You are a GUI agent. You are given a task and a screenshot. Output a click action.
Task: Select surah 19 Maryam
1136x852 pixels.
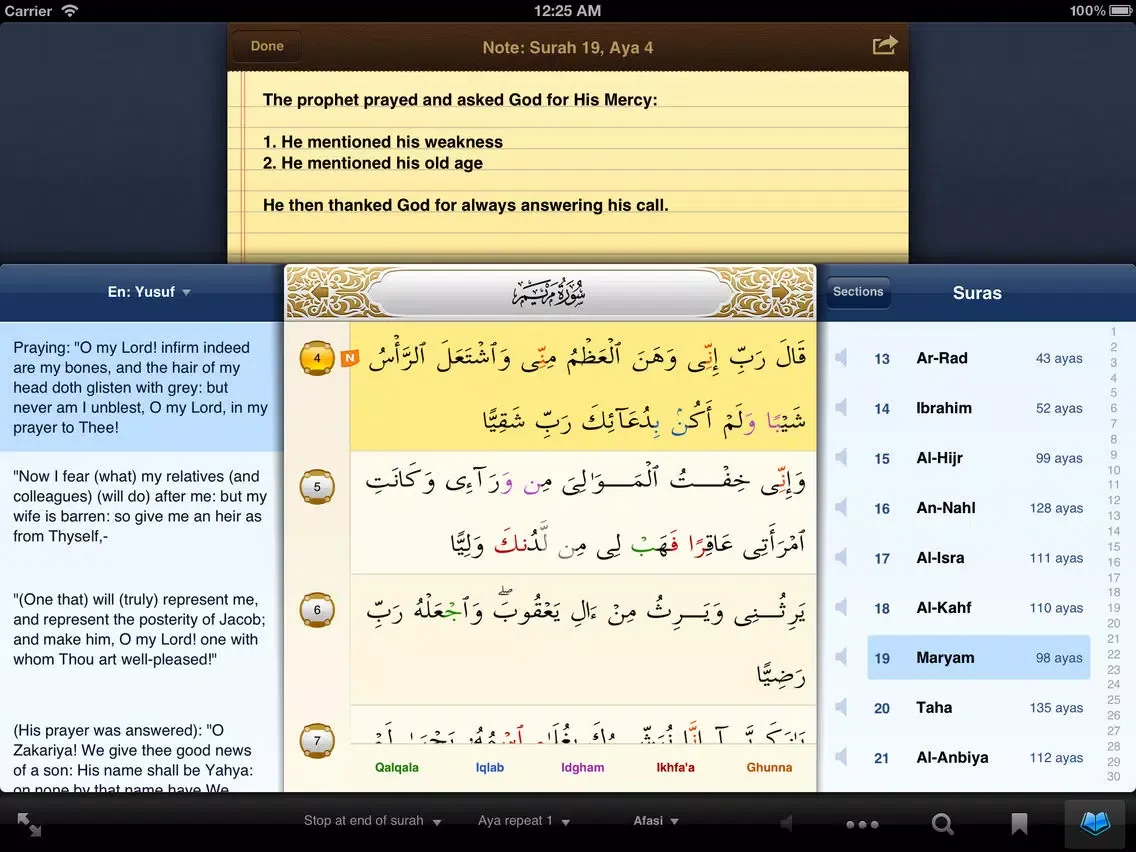(978, 658)
